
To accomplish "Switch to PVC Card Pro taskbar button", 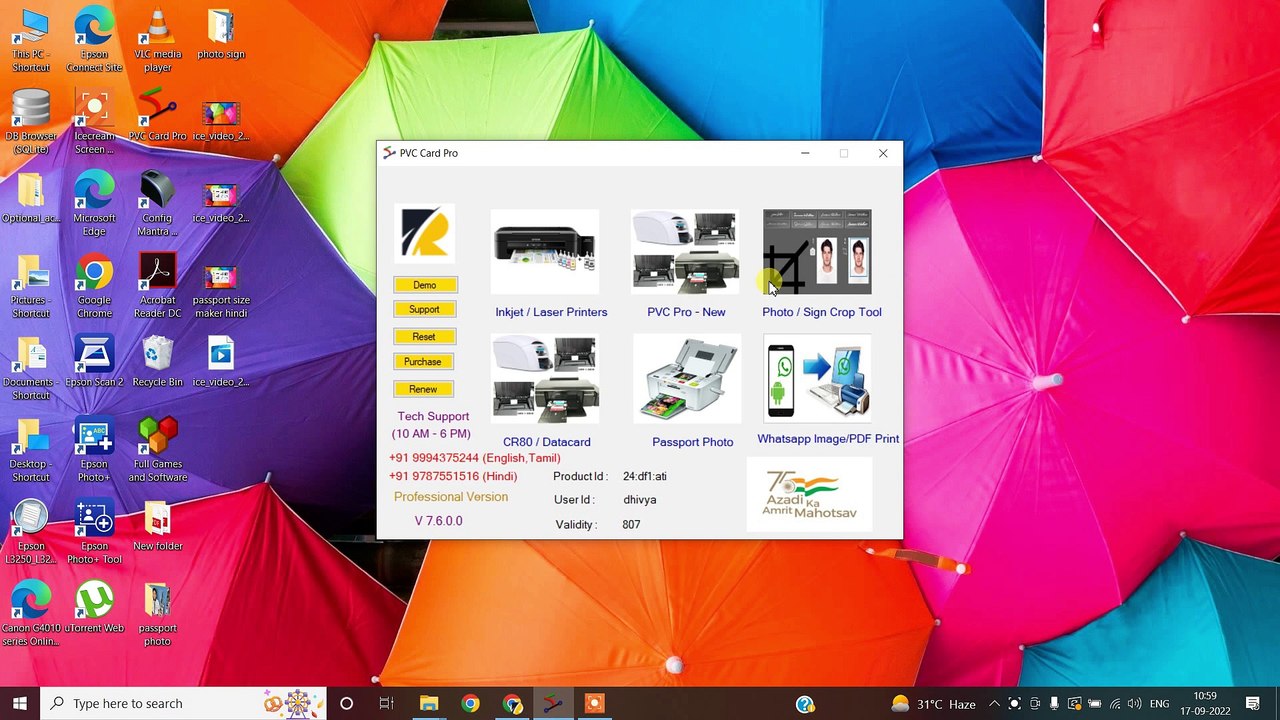I will click(x=553, y=703).
